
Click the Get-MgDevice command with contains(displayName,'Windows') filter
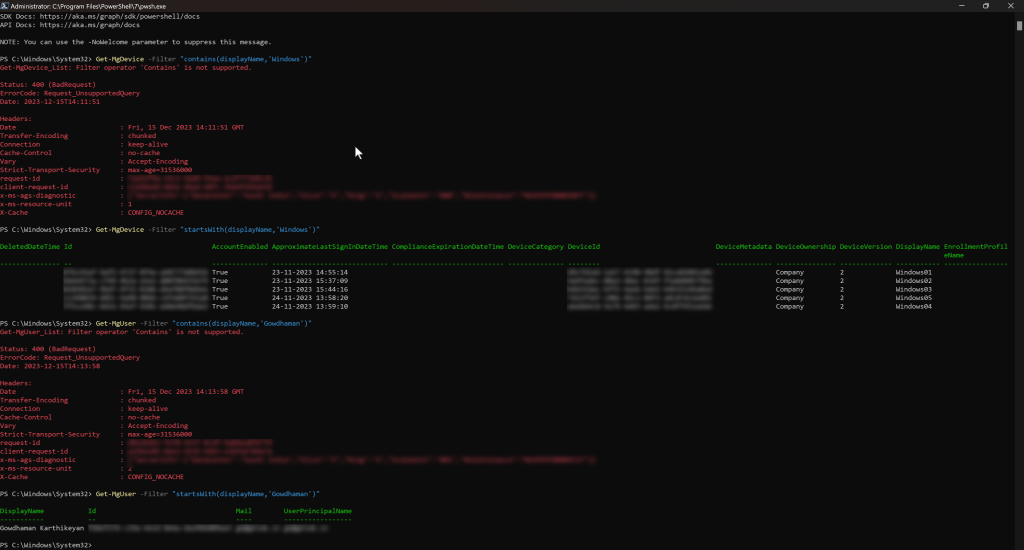204,59
